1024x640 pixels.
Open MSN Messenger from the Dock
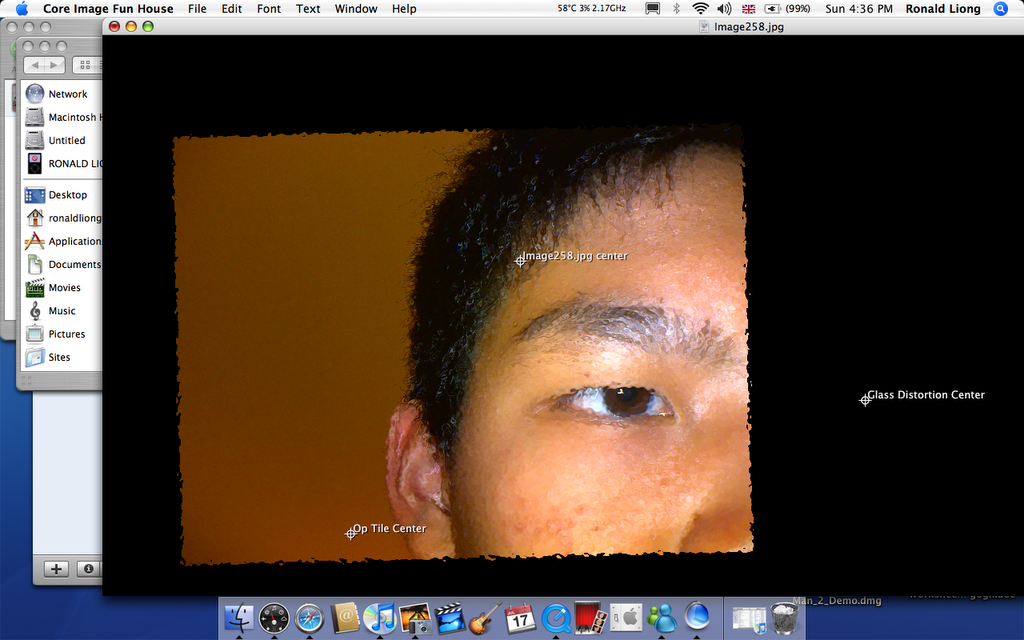(662, 617)
